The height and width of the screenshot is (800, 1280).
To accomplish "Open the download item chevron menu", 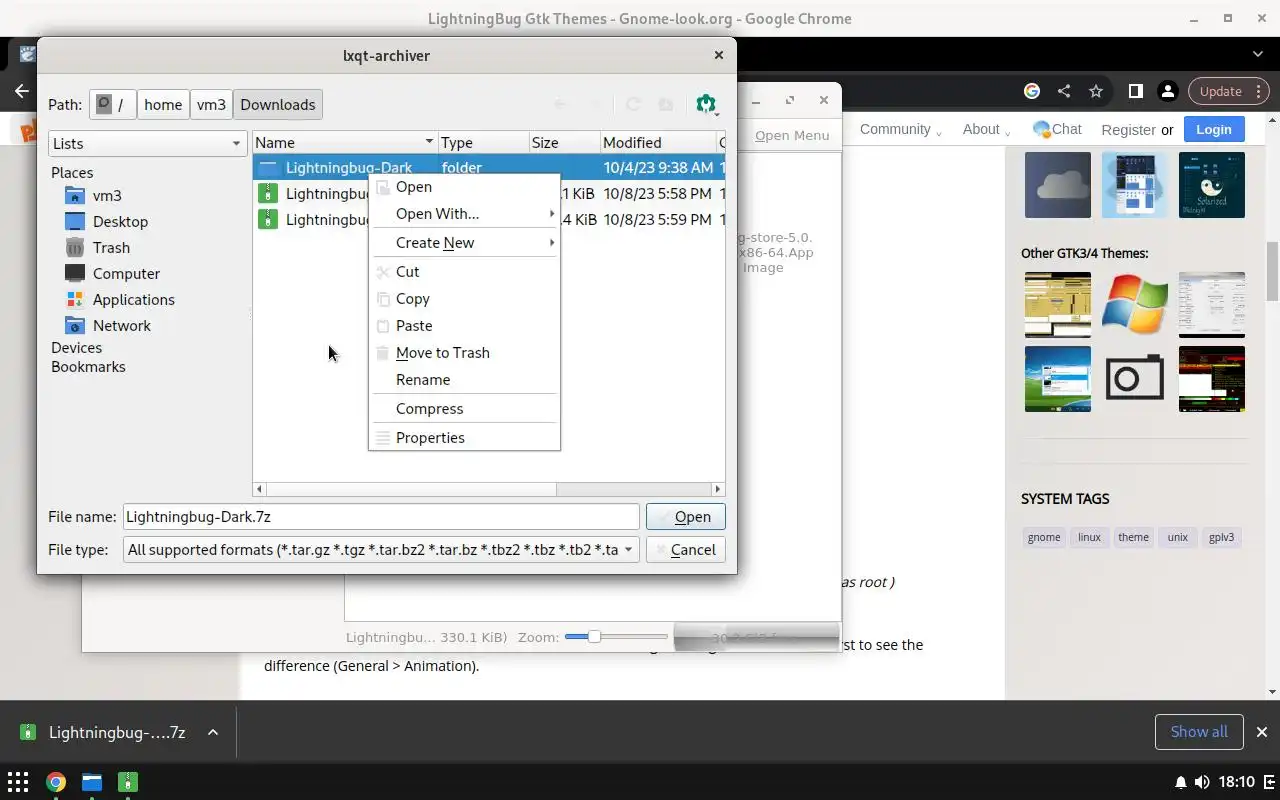I will click(x=213, y=732).
